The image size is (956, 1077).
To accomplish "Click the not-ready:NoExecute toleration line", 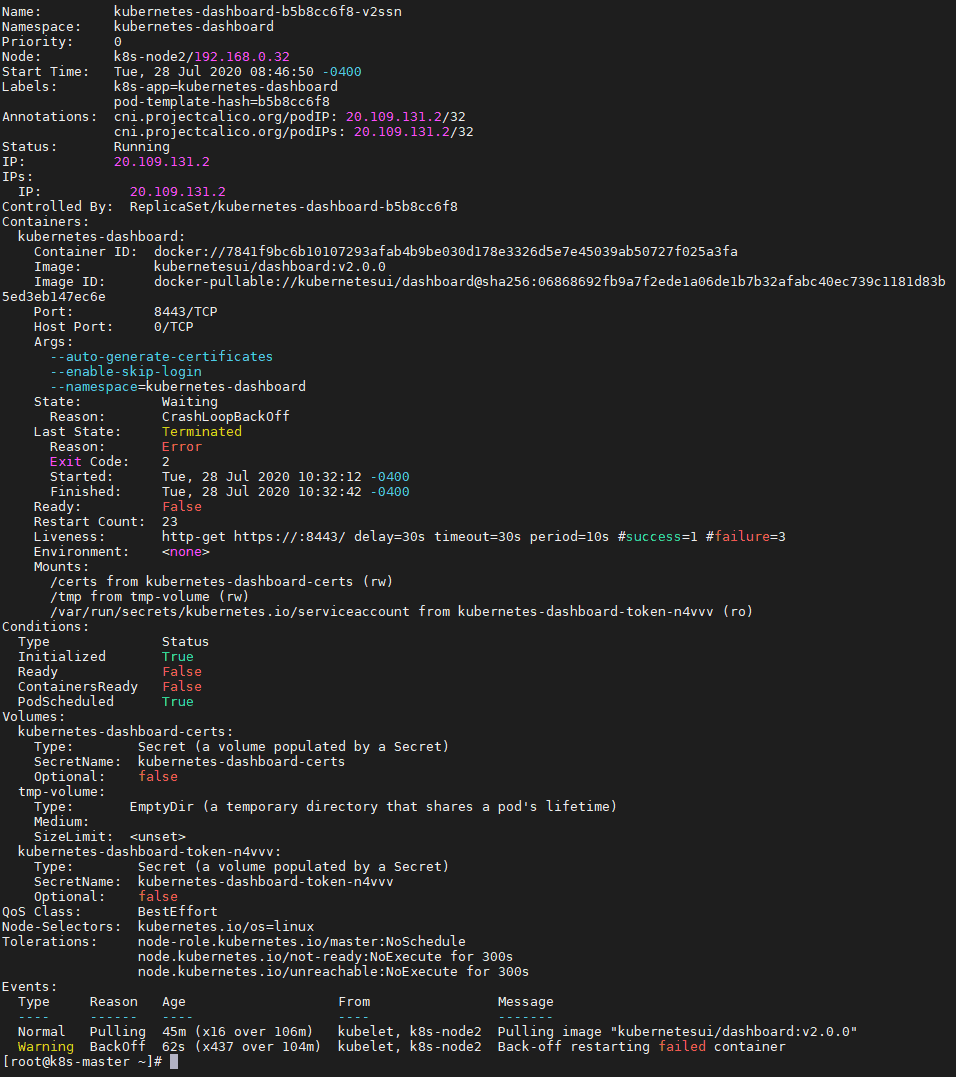I will click(325, 957).
